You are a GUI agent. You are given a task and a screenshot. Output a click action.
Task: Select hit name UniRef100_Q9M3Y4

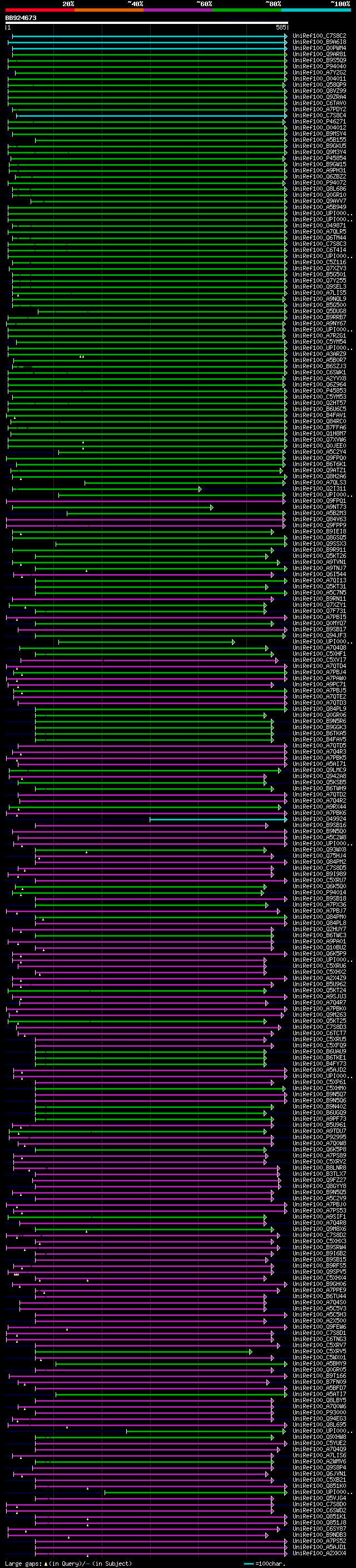(319, 152)
